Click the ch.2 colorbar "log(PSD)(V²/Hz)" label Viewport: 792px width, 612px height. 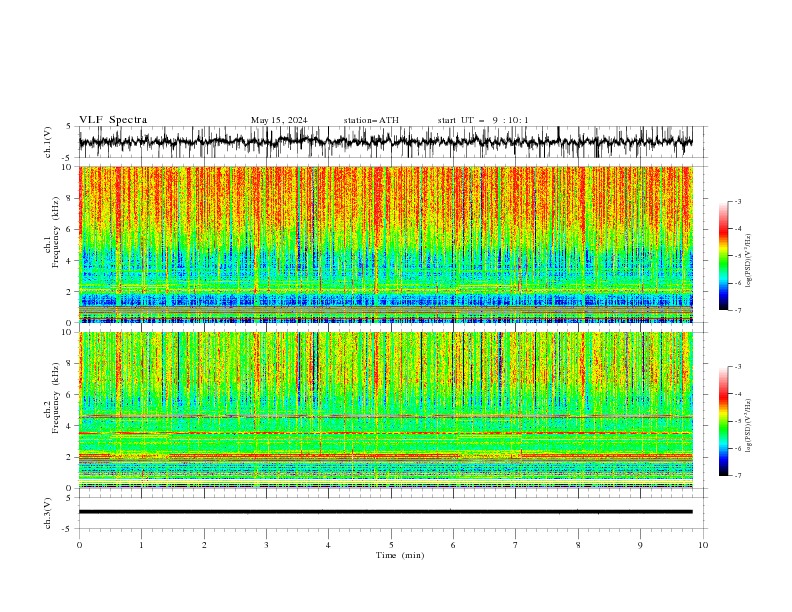coord(748,425)
